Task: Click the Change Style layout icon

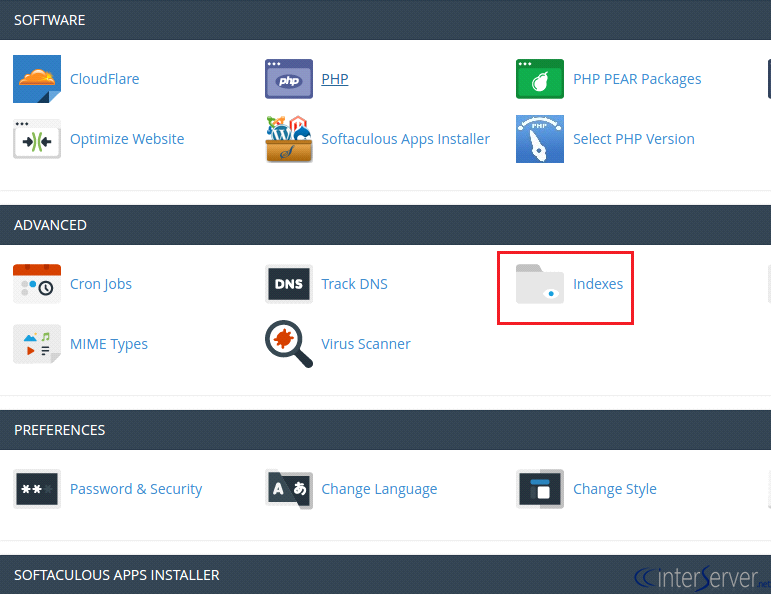Action: [x=540, y=489]
